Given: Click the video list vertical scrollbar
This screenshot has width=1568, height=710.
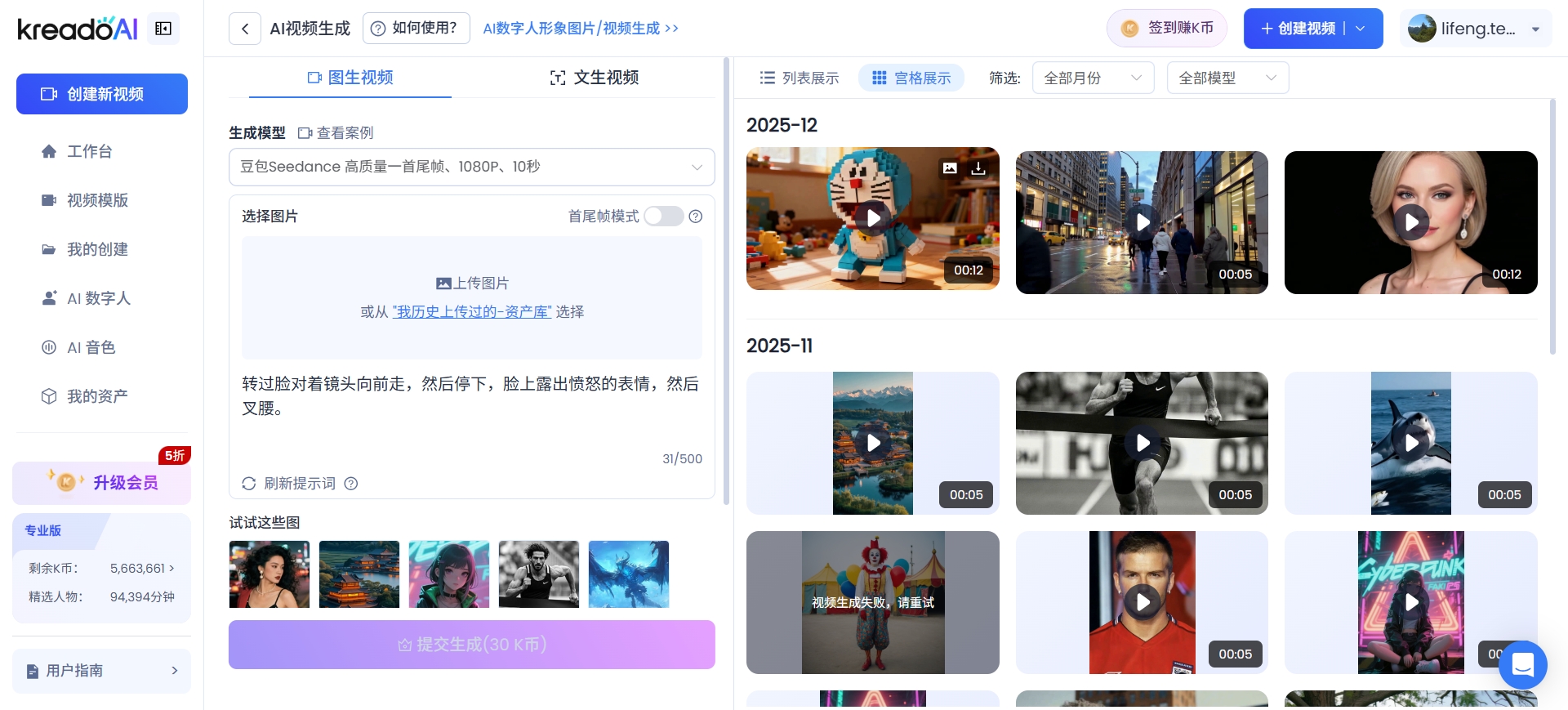Looking at the screenshot, I should [1552, 229].
